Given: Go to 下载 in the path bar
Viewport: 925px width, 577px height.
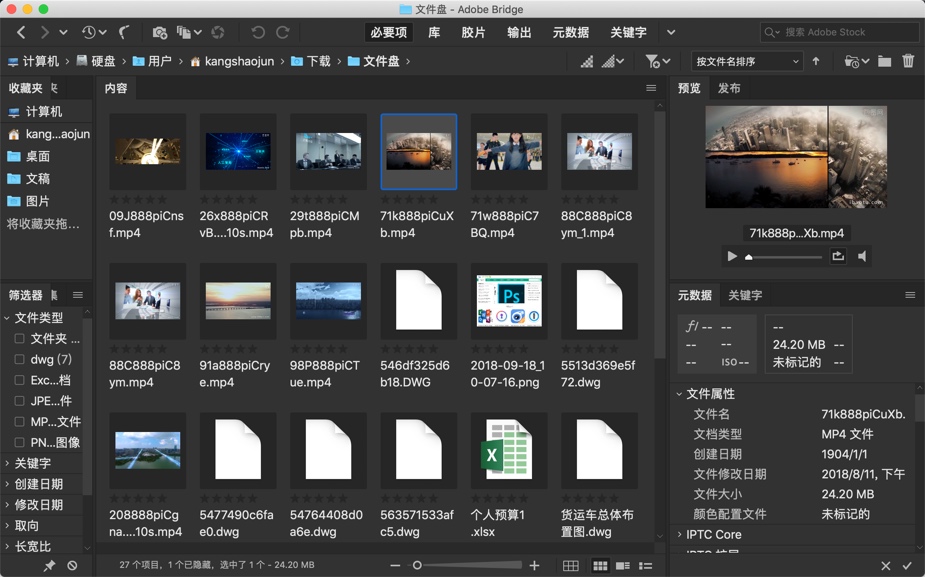Looking at the screenshot, I should point(311,61).
